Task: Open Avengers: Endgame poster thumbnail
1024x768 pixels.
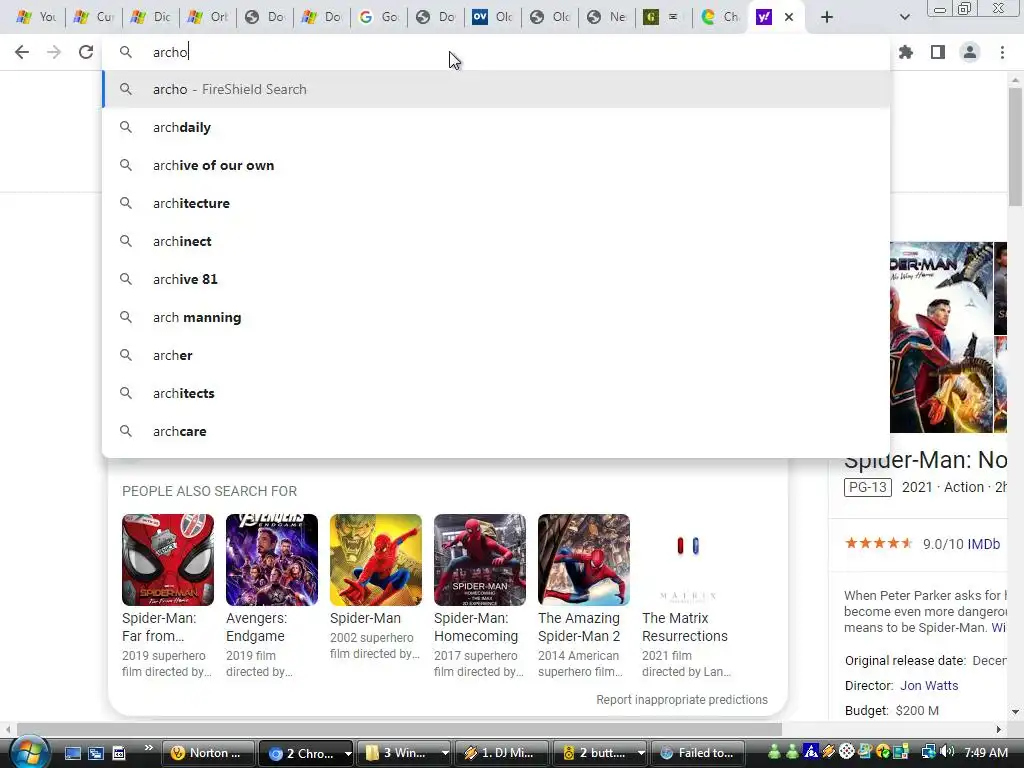Action: point(272,560)
